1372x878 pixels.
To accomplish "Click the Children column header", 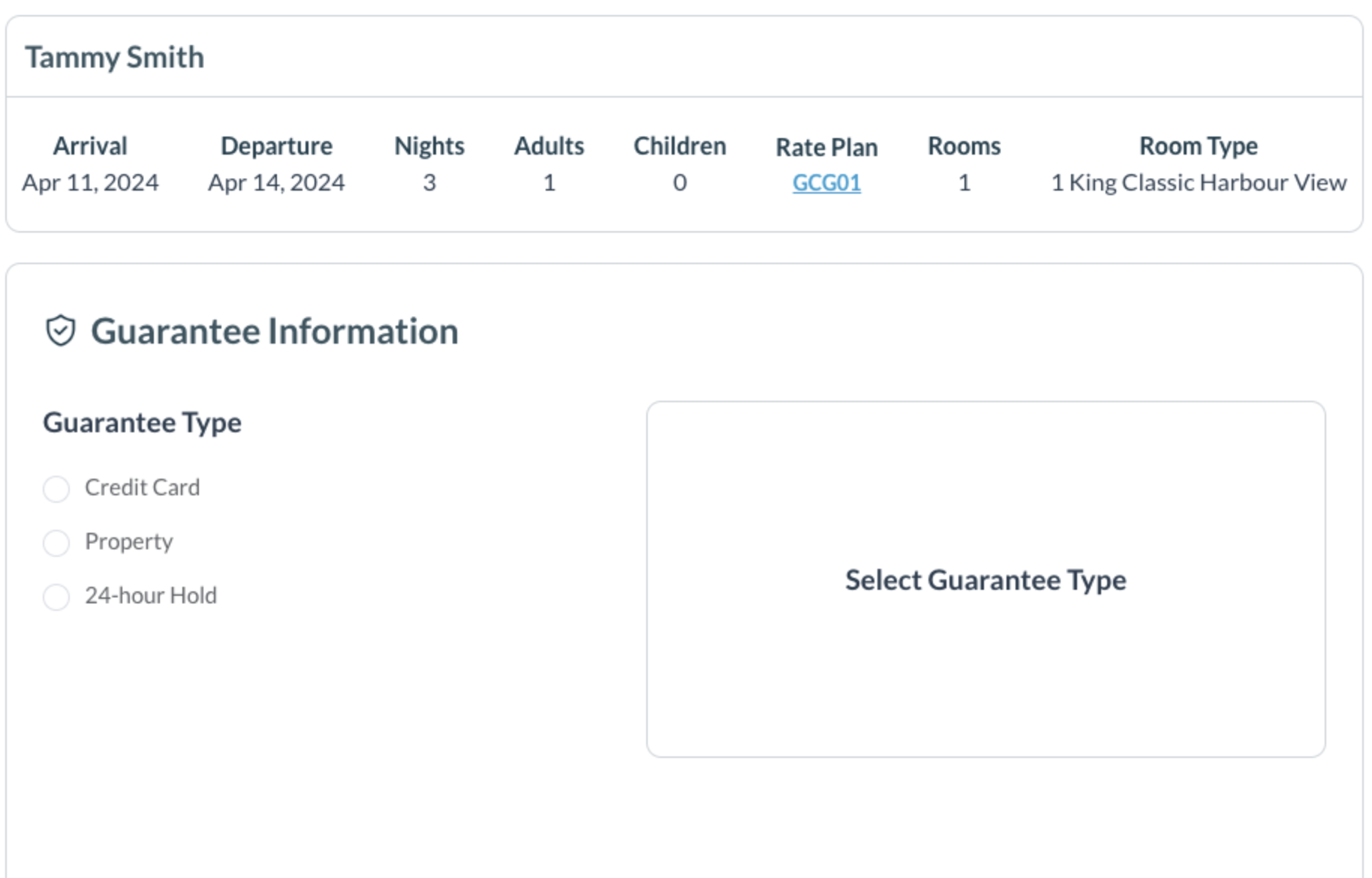I will coord(679,145).
